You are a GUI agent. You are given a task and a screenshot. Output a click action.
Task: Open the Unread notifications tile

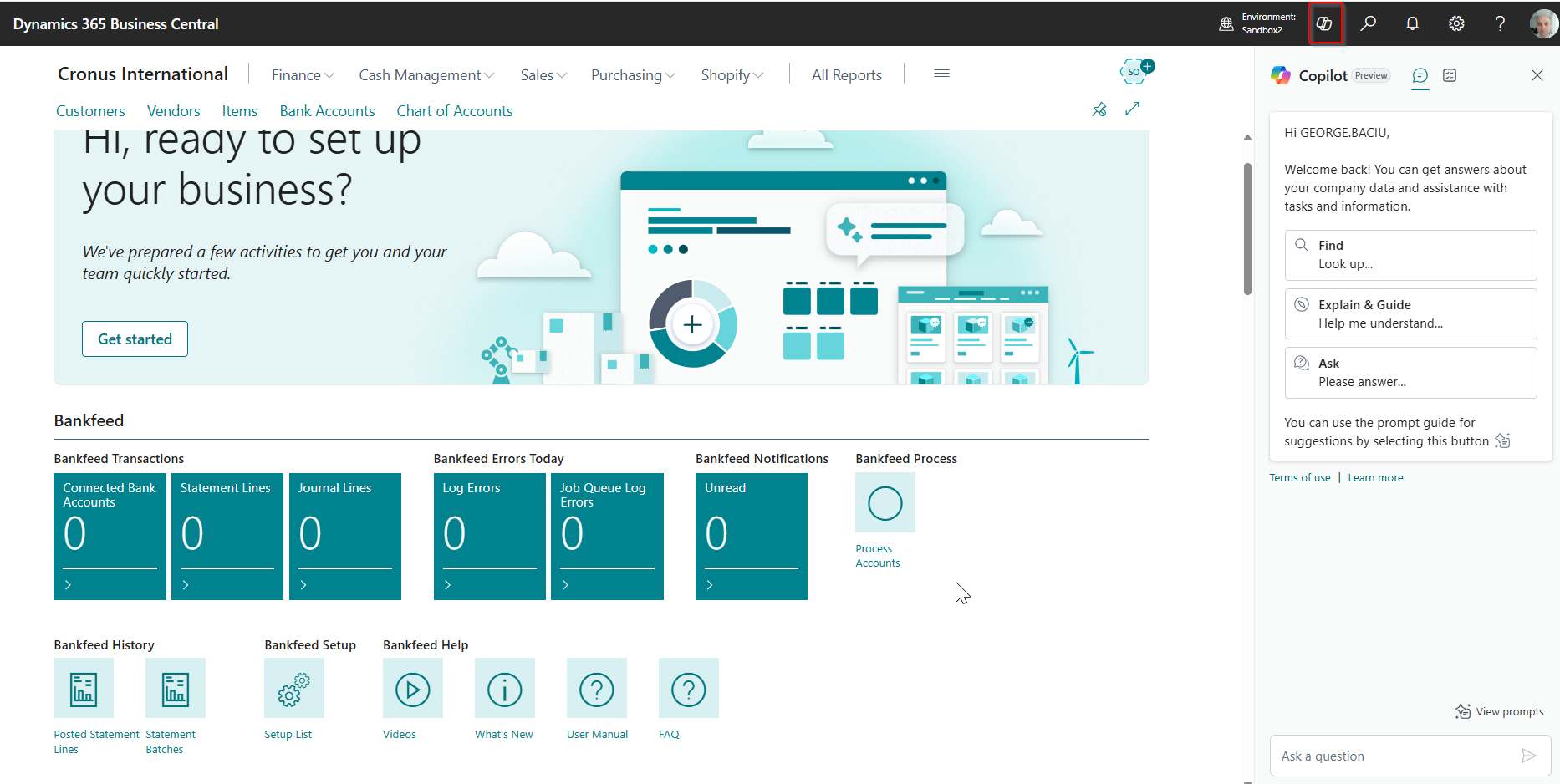pyautogui.click(x=752, y=537)
